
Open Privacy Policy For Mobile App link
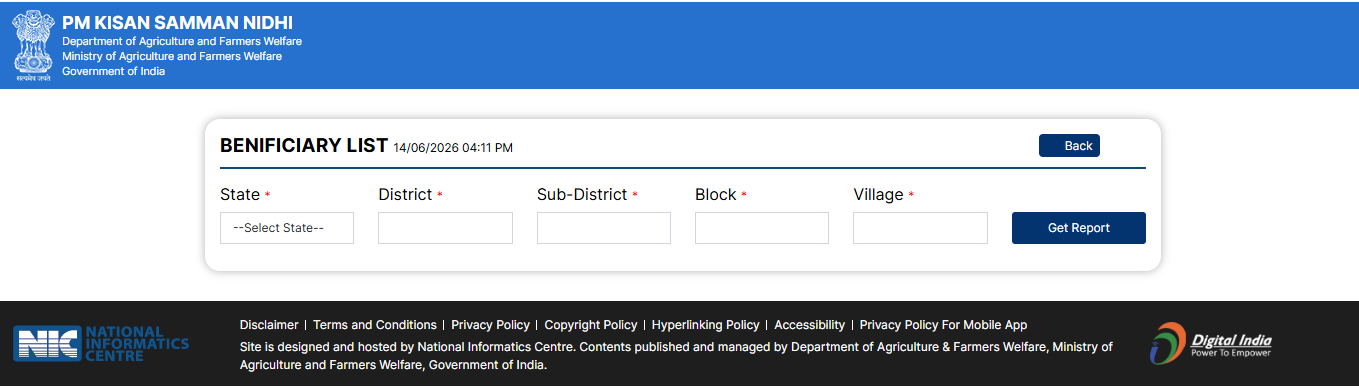[x=943, y=325]
